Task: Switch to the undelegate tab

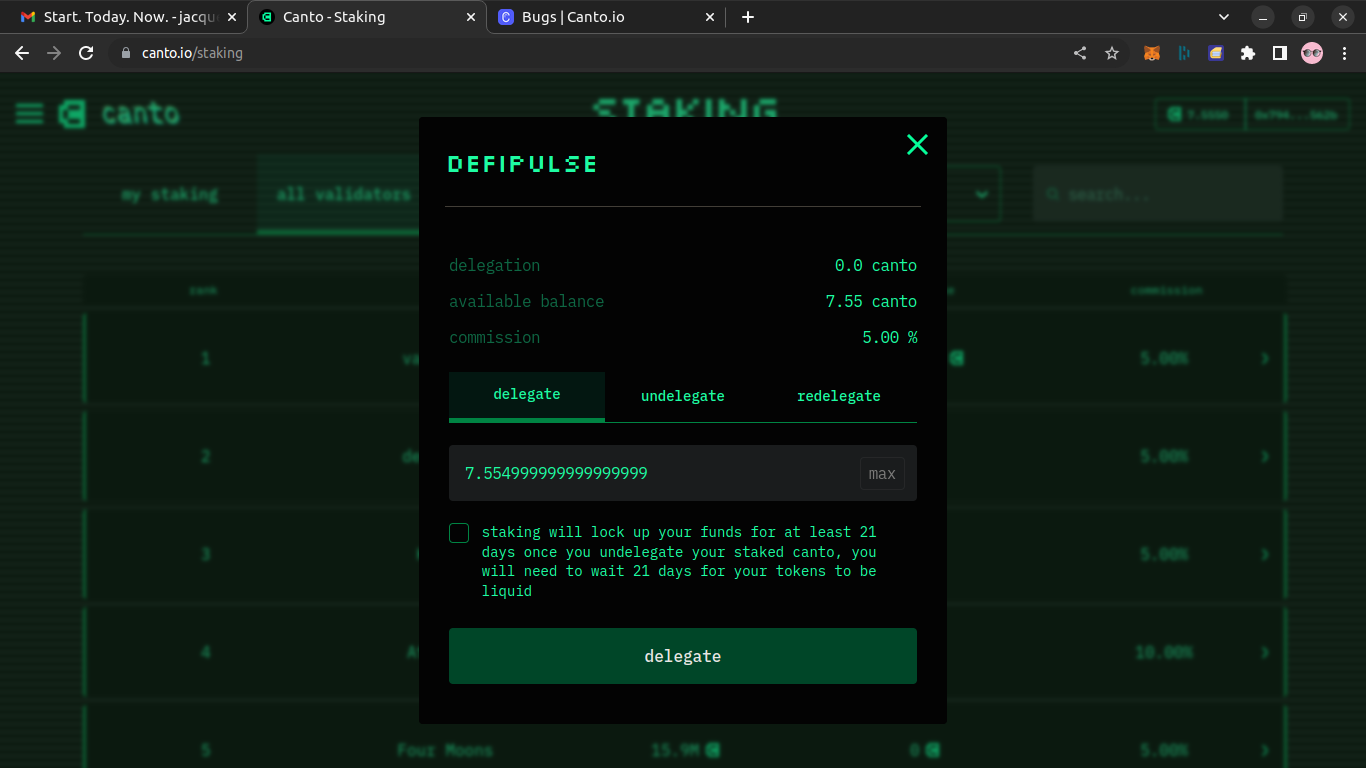Action: coord(683,396)
